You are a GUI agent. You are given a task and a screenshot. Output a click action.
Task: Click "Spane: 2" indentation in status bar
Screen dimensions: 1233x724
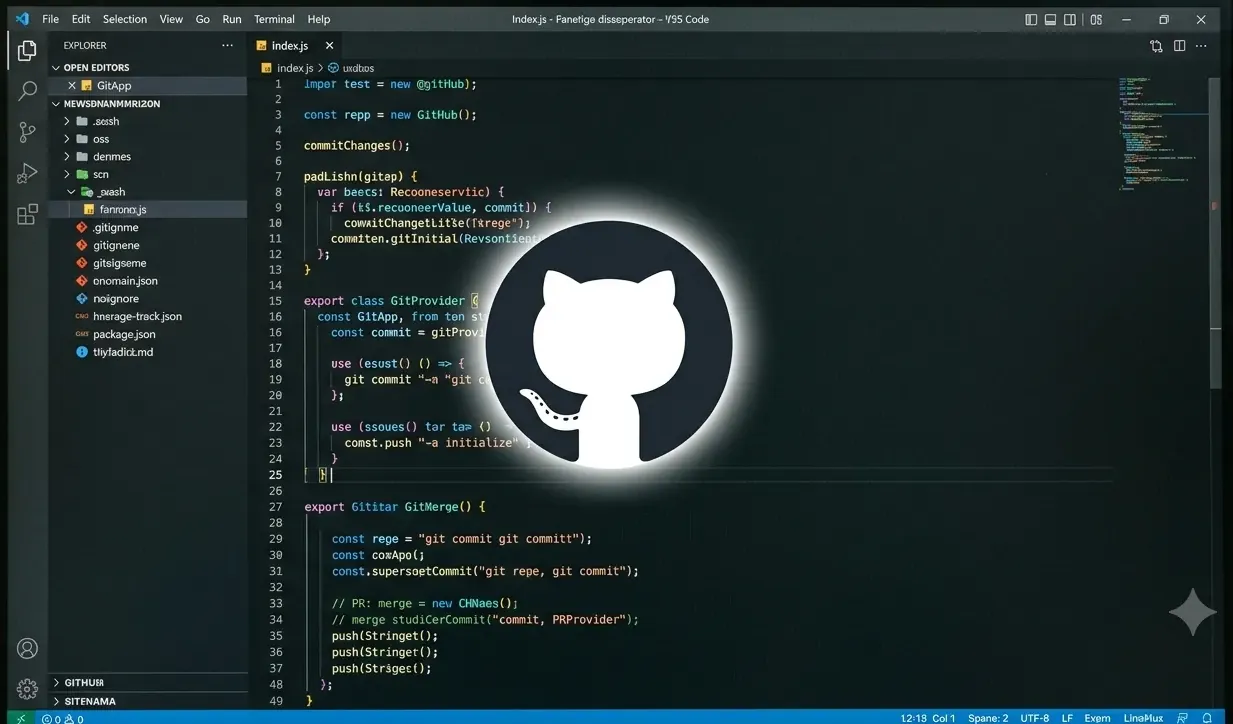coord(987,718)
